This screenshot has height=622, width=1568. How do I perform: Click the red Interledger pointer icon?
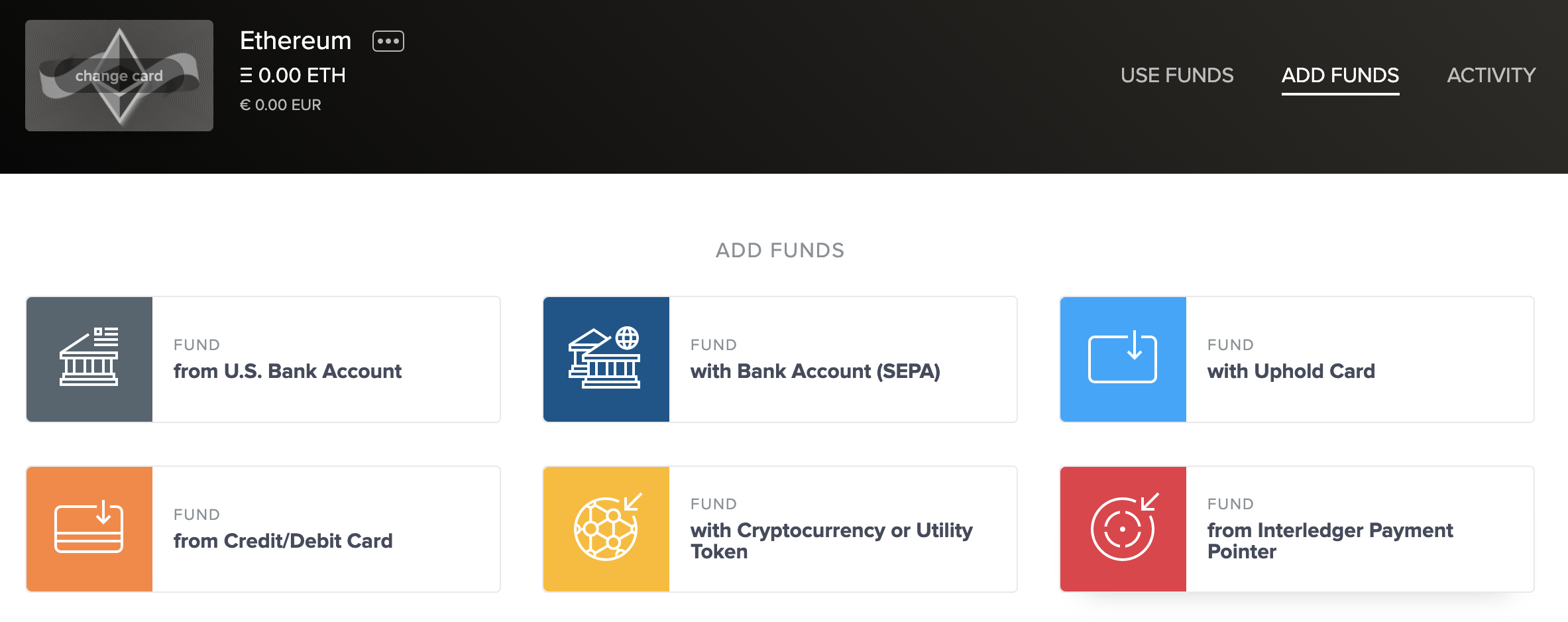click(x=1123, y=529)
